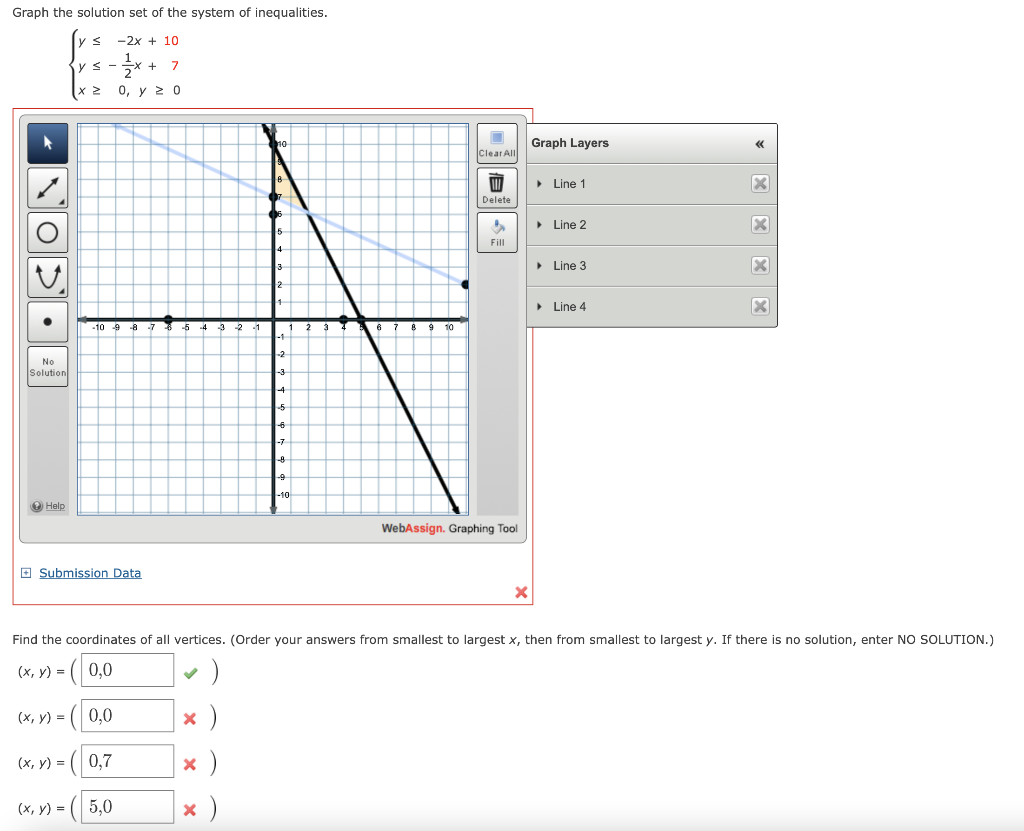The height and width of the screenshot is (831, 1024).
Task: Click the answer field containing 0,7
Action: pos(126,761)
